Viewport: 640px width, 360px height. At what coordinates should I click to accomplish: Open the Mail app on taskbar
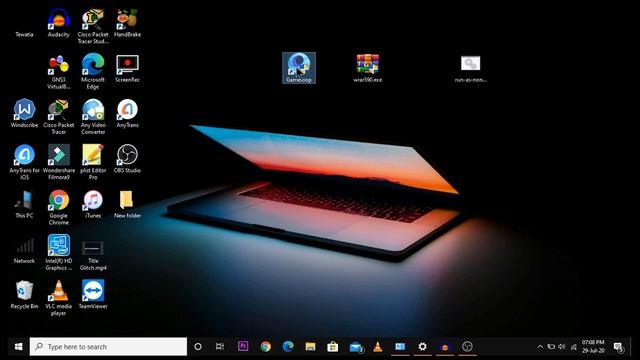click(x=356, y=347)
